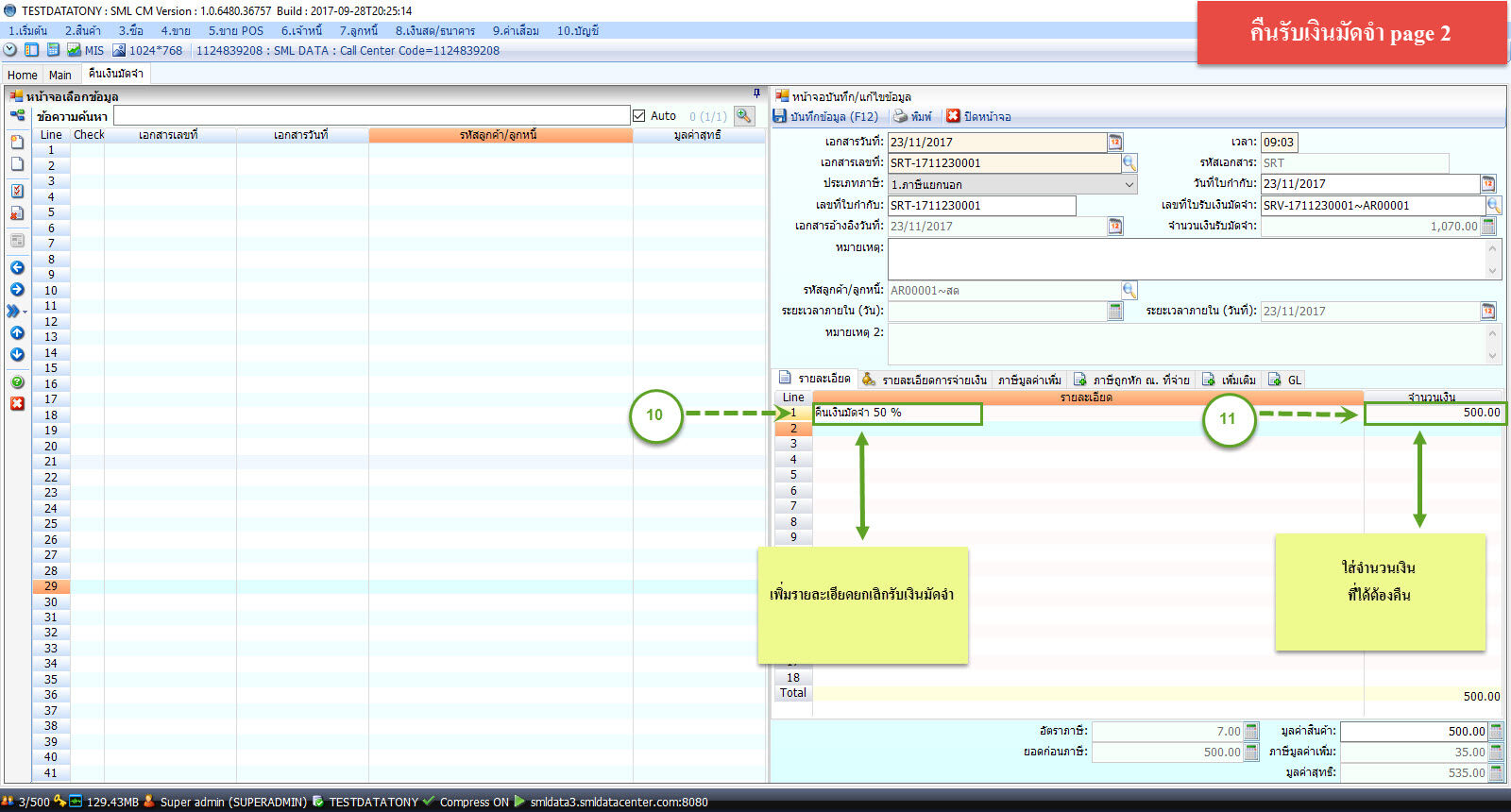Viewport: 1511px width, 812px height.
Task: Click the green help question mark icon
Action: pyautogui.click(x=17, y=382)
